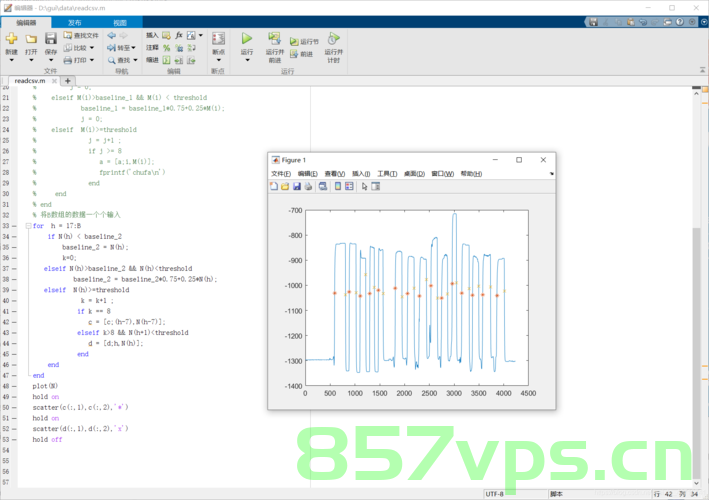
Task: Click Open File icon in Figure 1 toolbar
Action: click(x=285, y=186)
